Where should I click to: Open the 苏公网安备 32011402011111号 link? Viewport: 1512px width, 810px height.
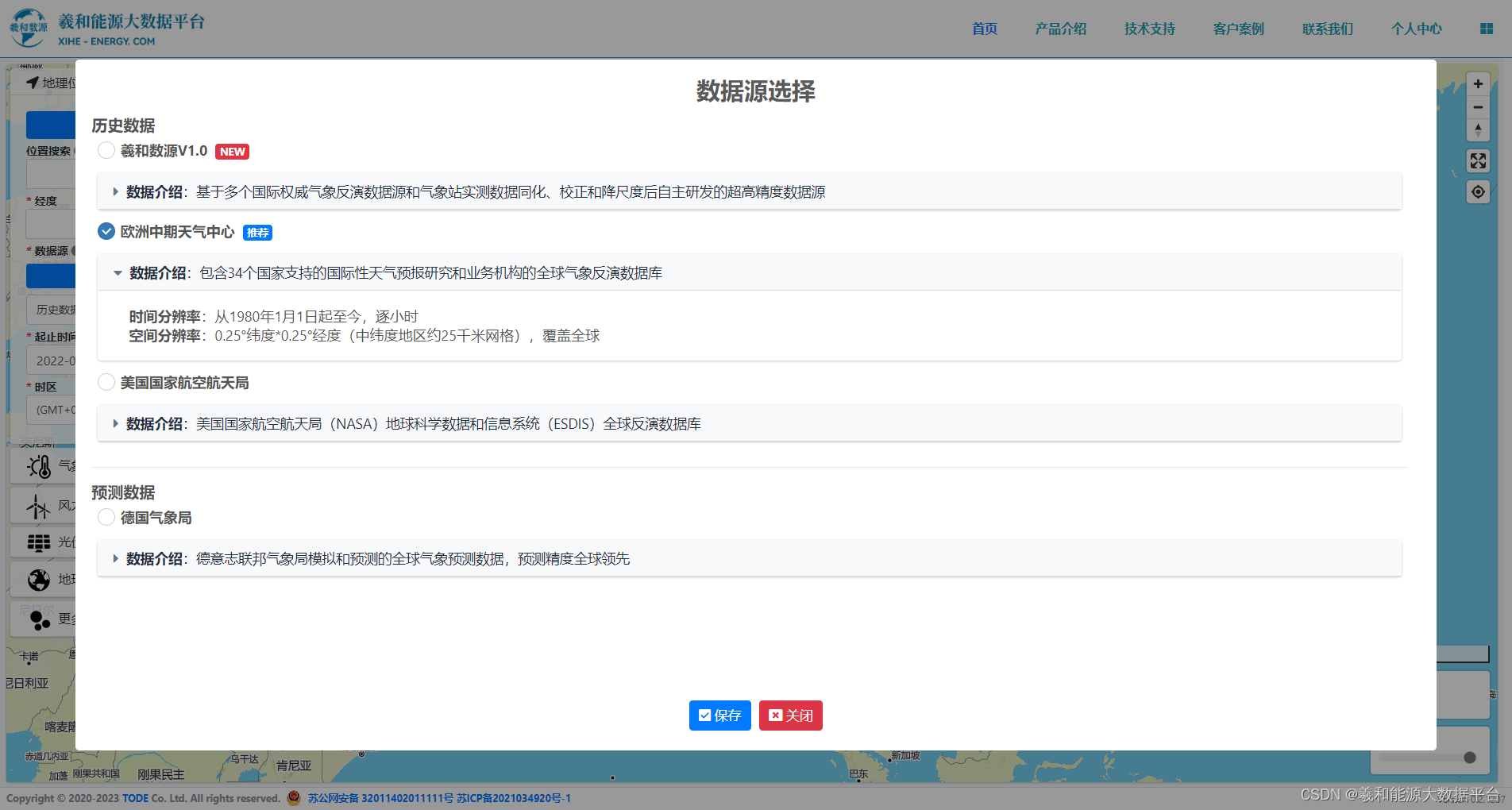380,798
